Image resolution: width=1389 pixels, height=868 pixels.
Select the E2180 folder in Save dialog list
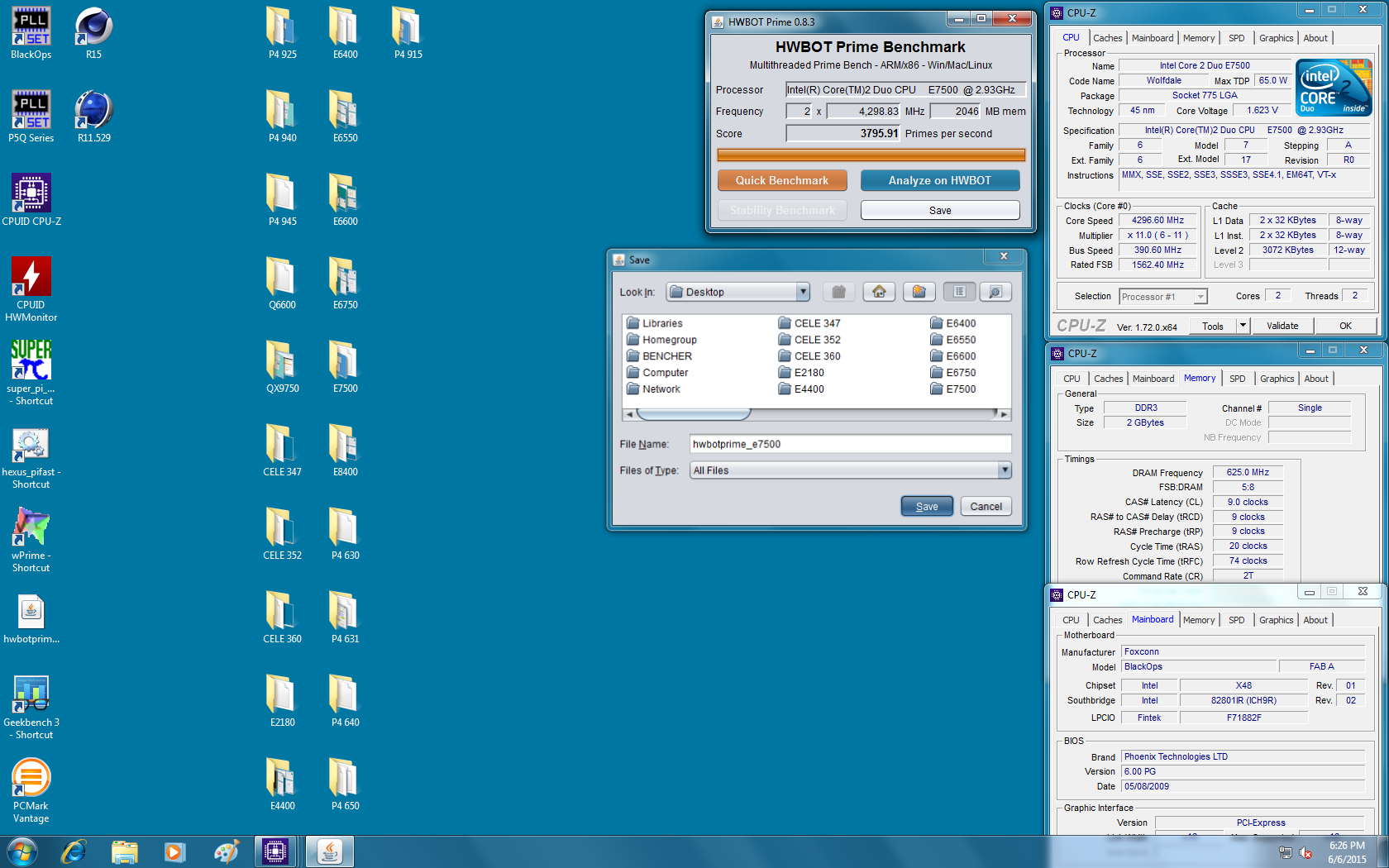pos(801,373)
